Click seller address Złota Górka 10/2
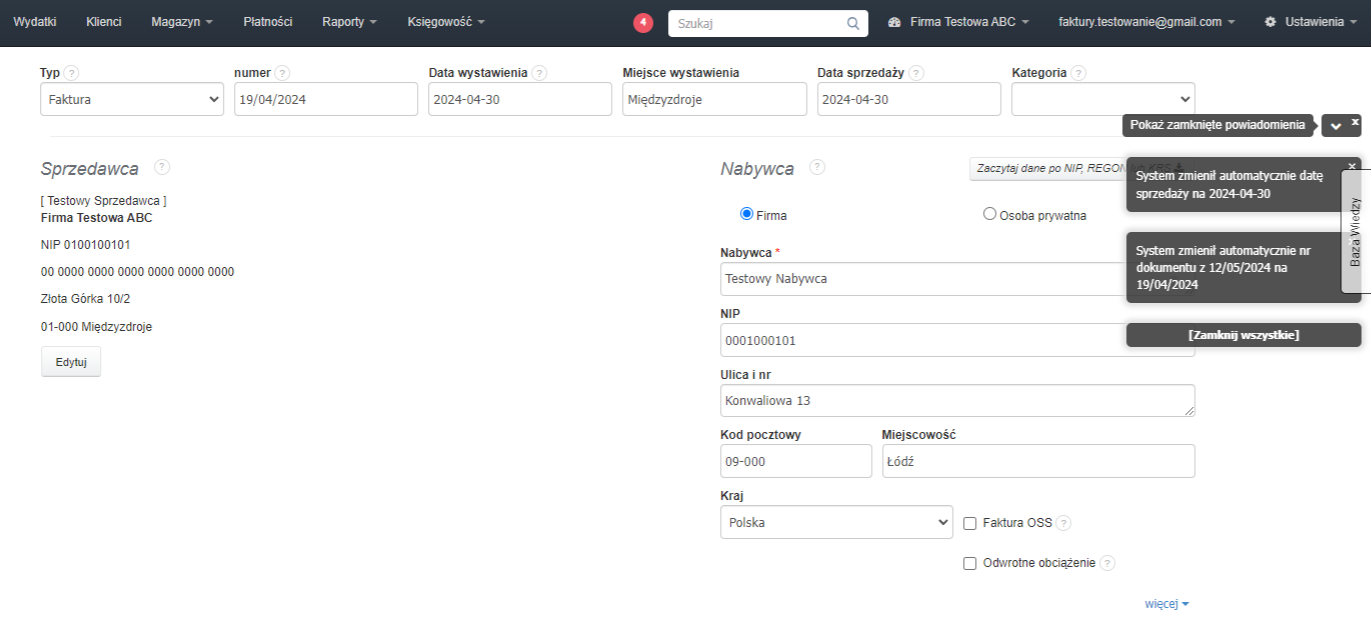 pos(86,299)
